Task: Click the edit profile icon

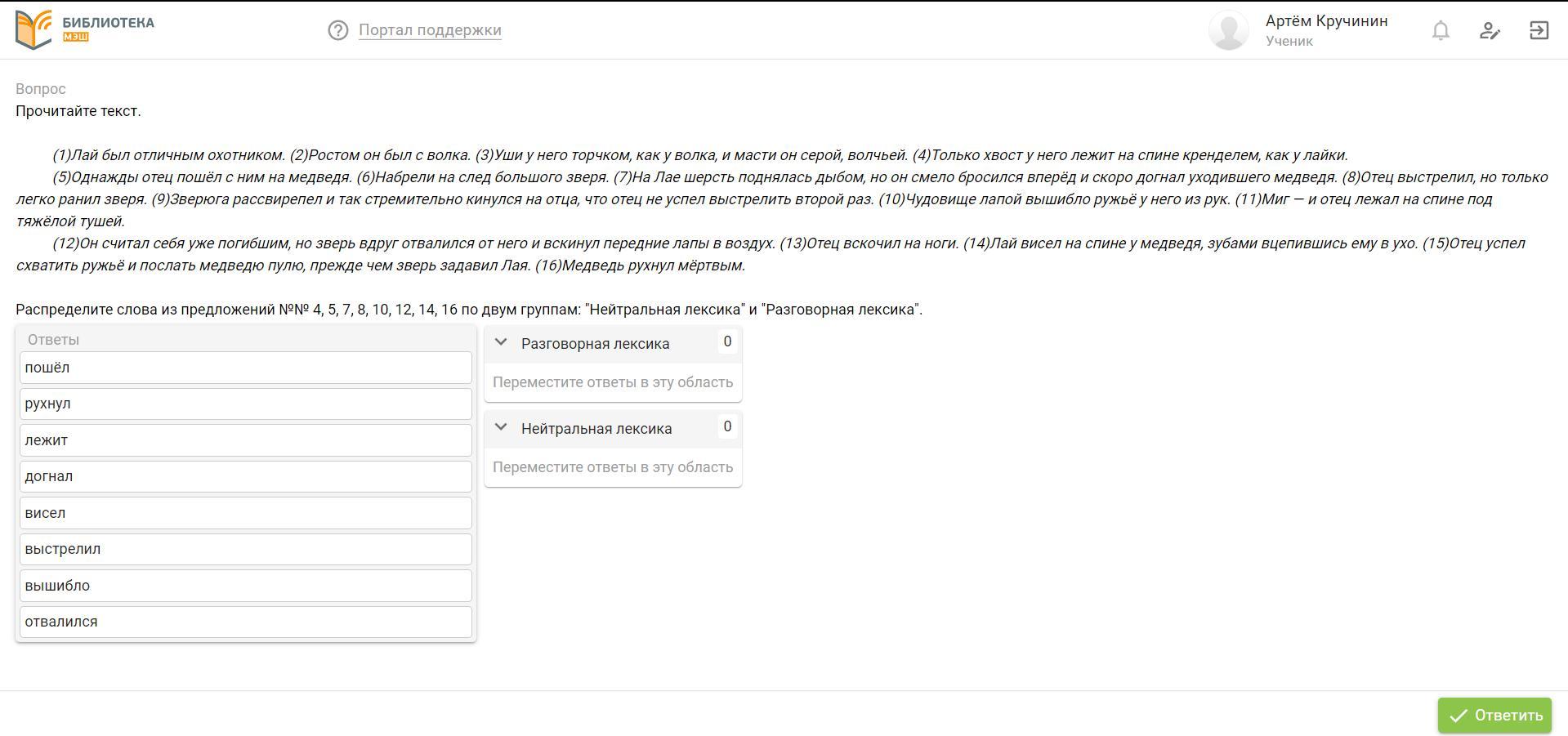Action: [x=1490, y=30]
